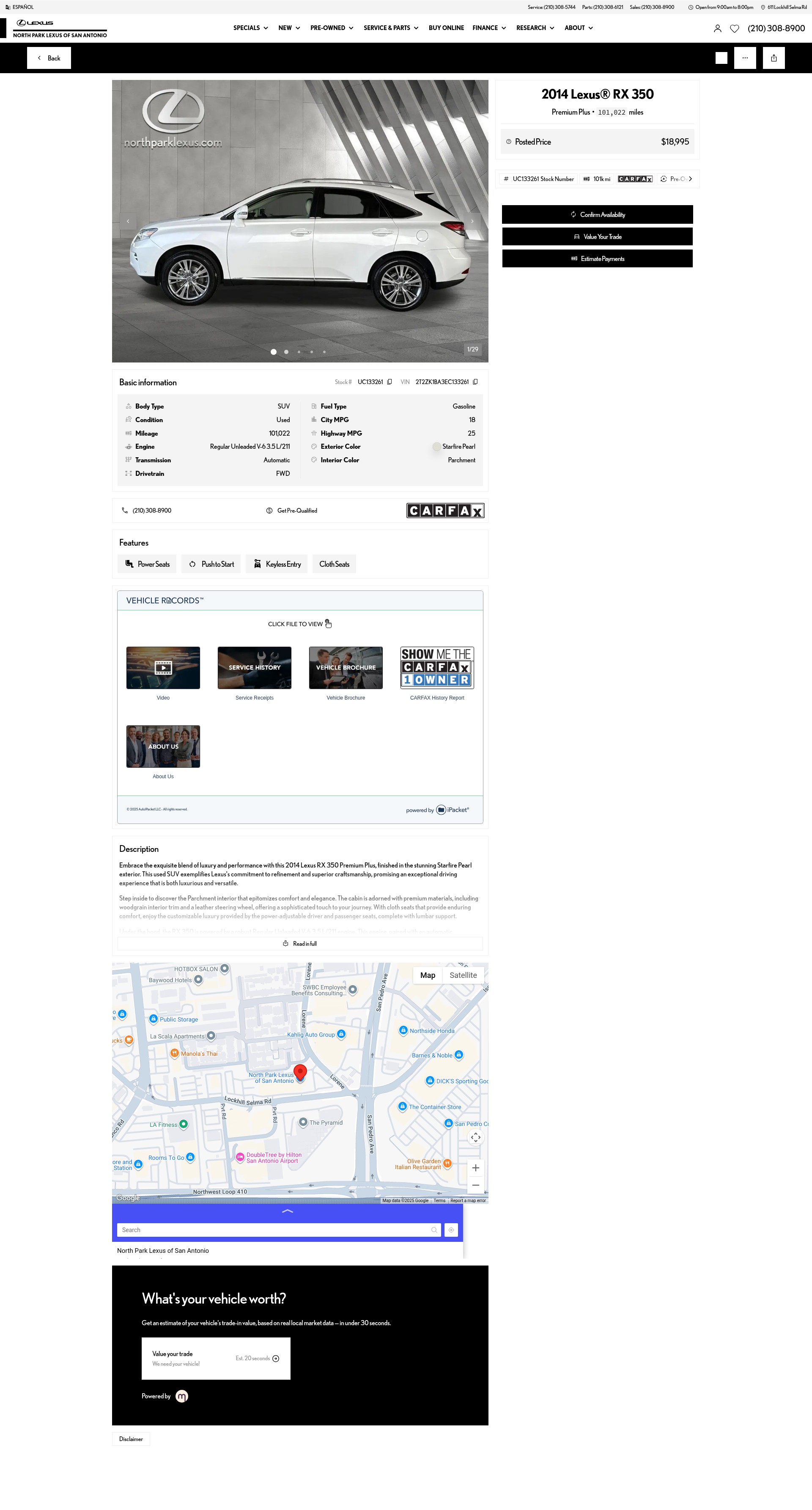Open the Vehicle Brochure thumbnail
The width and height of the screenshot is (812, 1510).
click(x=346, y=668)
